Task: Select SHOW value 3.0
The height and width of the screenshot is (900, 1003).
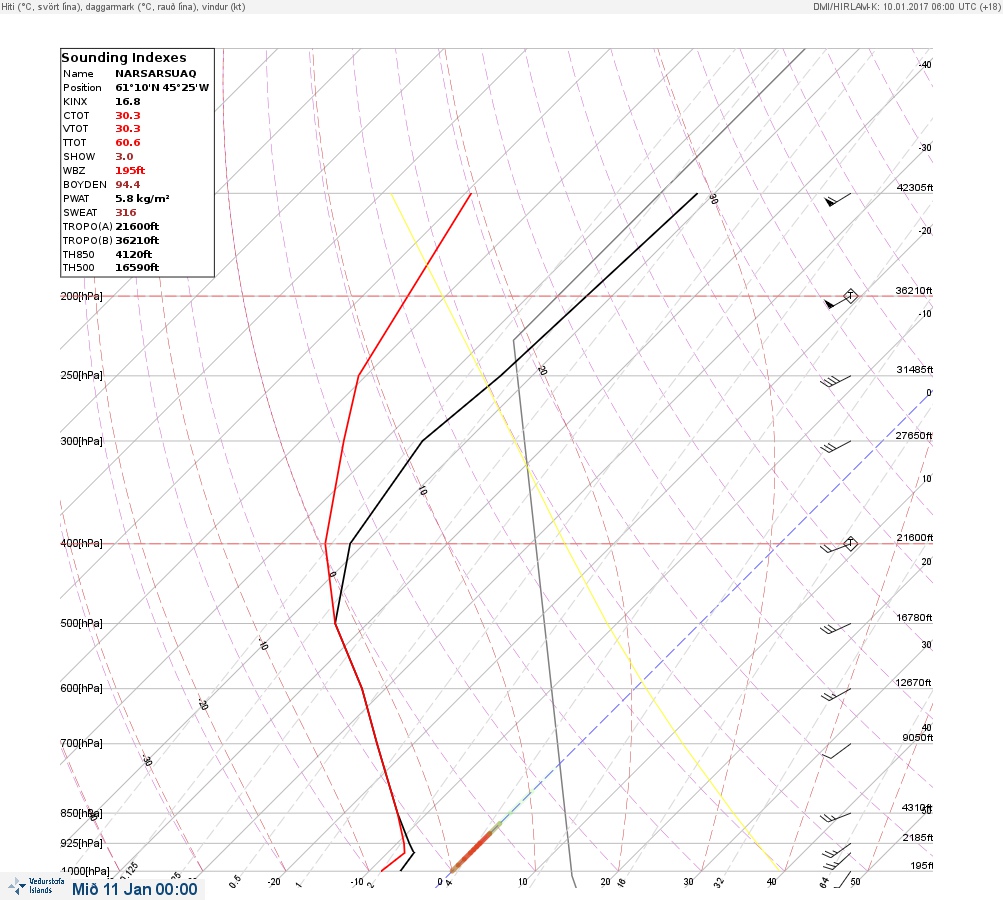Action: 124,157
